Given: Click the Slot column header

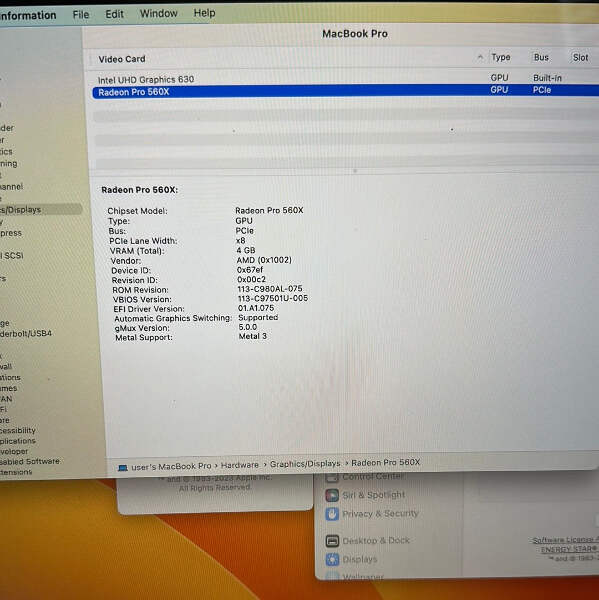Looking at the screenshot, I should pyautogui.click(x=580, y=58).
